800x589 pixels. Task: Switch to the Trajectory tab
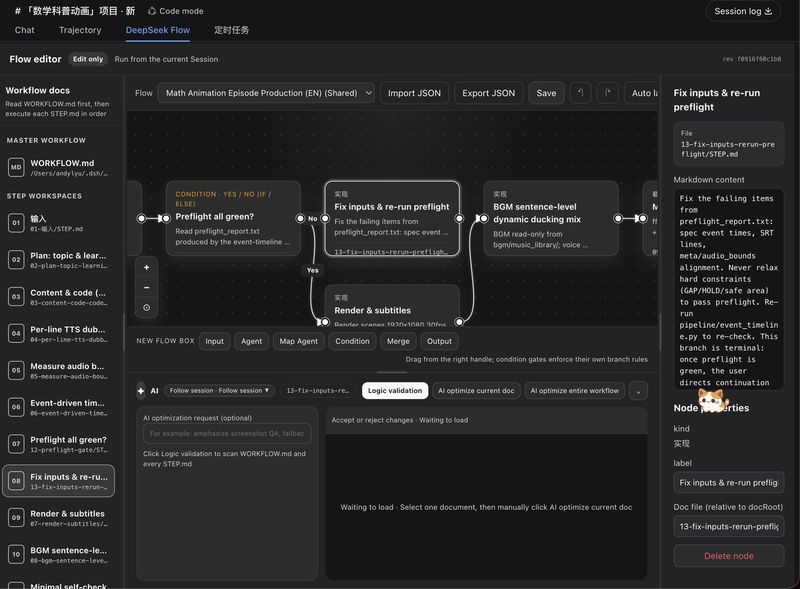coord(80,30)
